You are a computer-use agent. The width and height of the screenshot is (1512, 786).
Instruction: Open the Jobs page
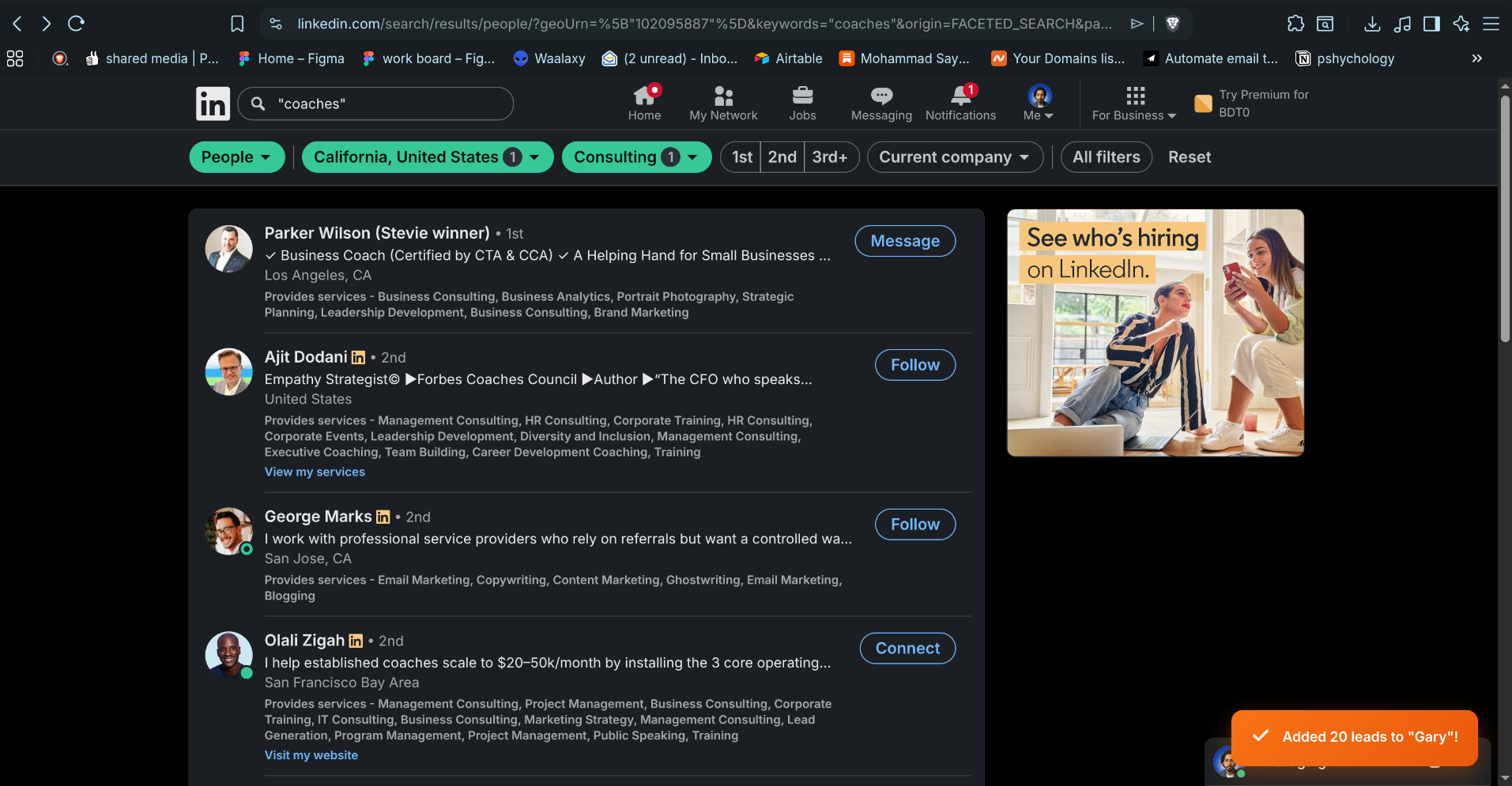click(802, 103)
